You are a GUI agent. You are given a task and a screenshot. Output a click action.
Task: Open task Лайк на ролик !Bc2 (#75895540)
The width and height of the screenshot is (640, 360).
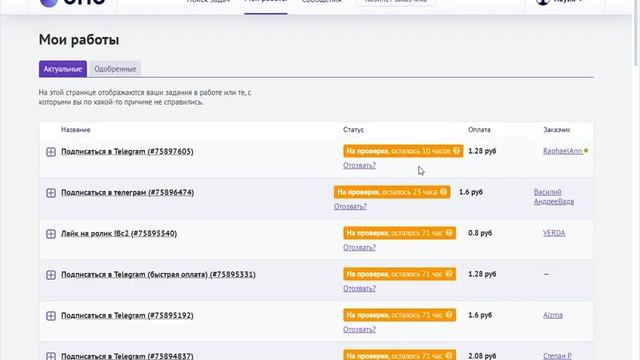[x=119, y=233]
